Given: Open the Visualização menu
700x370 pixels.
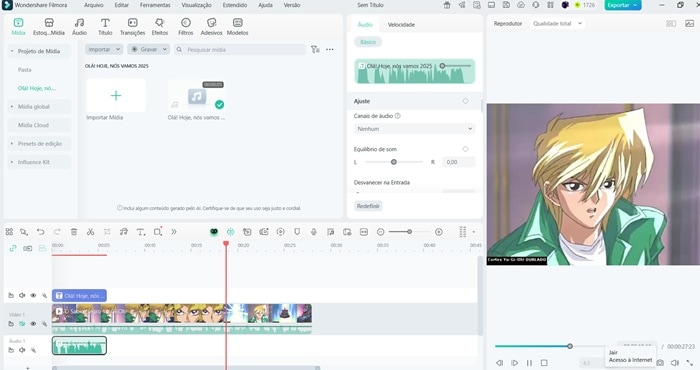Looking at the screenshot, I should (x=196, y=5).
